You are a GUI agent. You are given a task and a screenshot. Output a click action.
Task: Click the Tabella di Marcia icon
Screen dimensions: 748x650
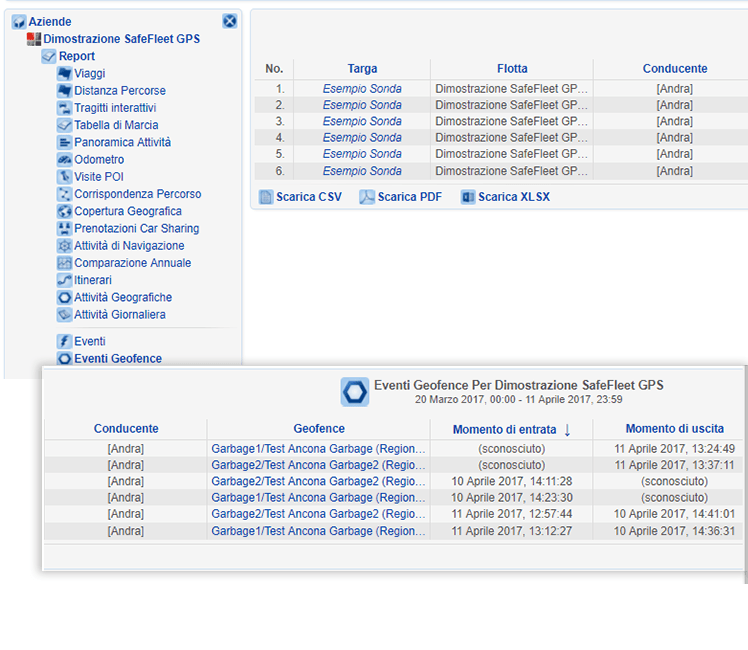tap(64, 125)
